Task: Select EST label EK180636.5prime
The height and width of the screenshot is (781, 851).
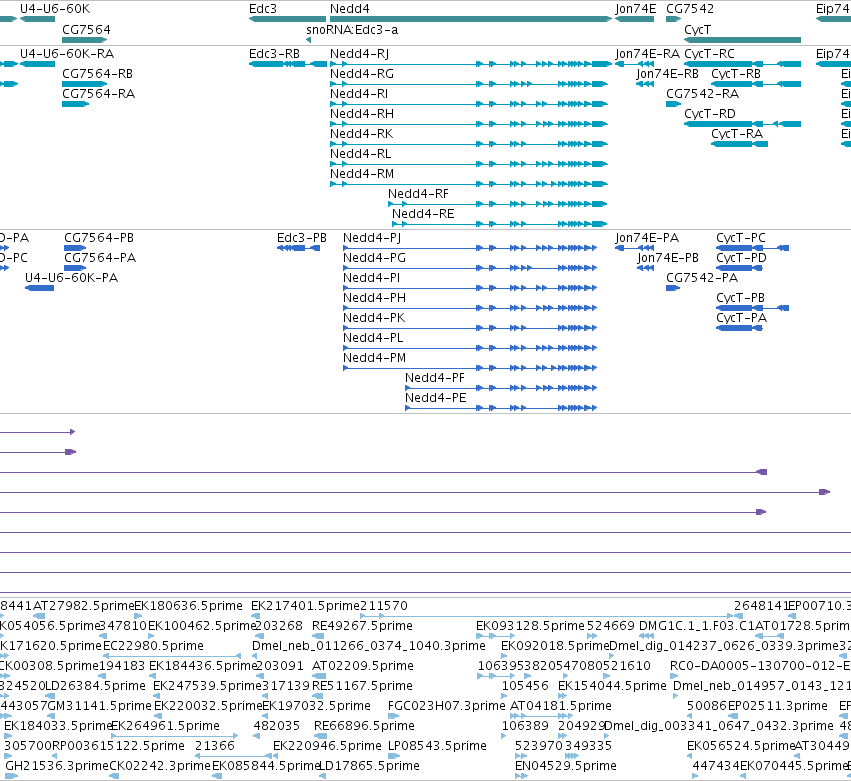Action: point(188,606)
